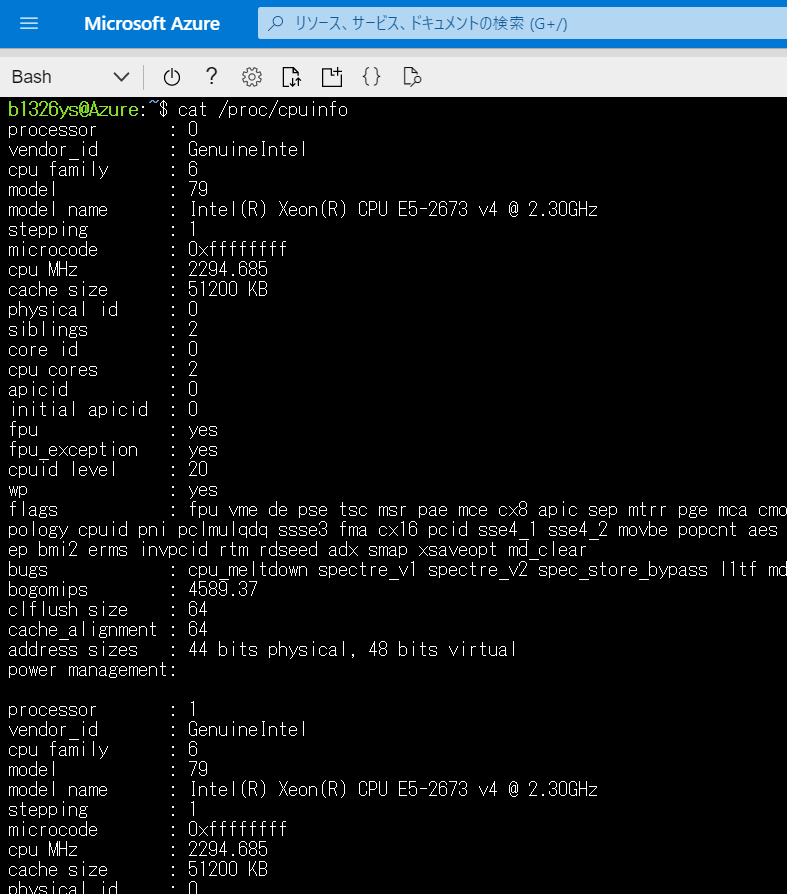Click the first cache size 51200 KB line
Viewport: 787px width, 894px height.
[138, 289]
